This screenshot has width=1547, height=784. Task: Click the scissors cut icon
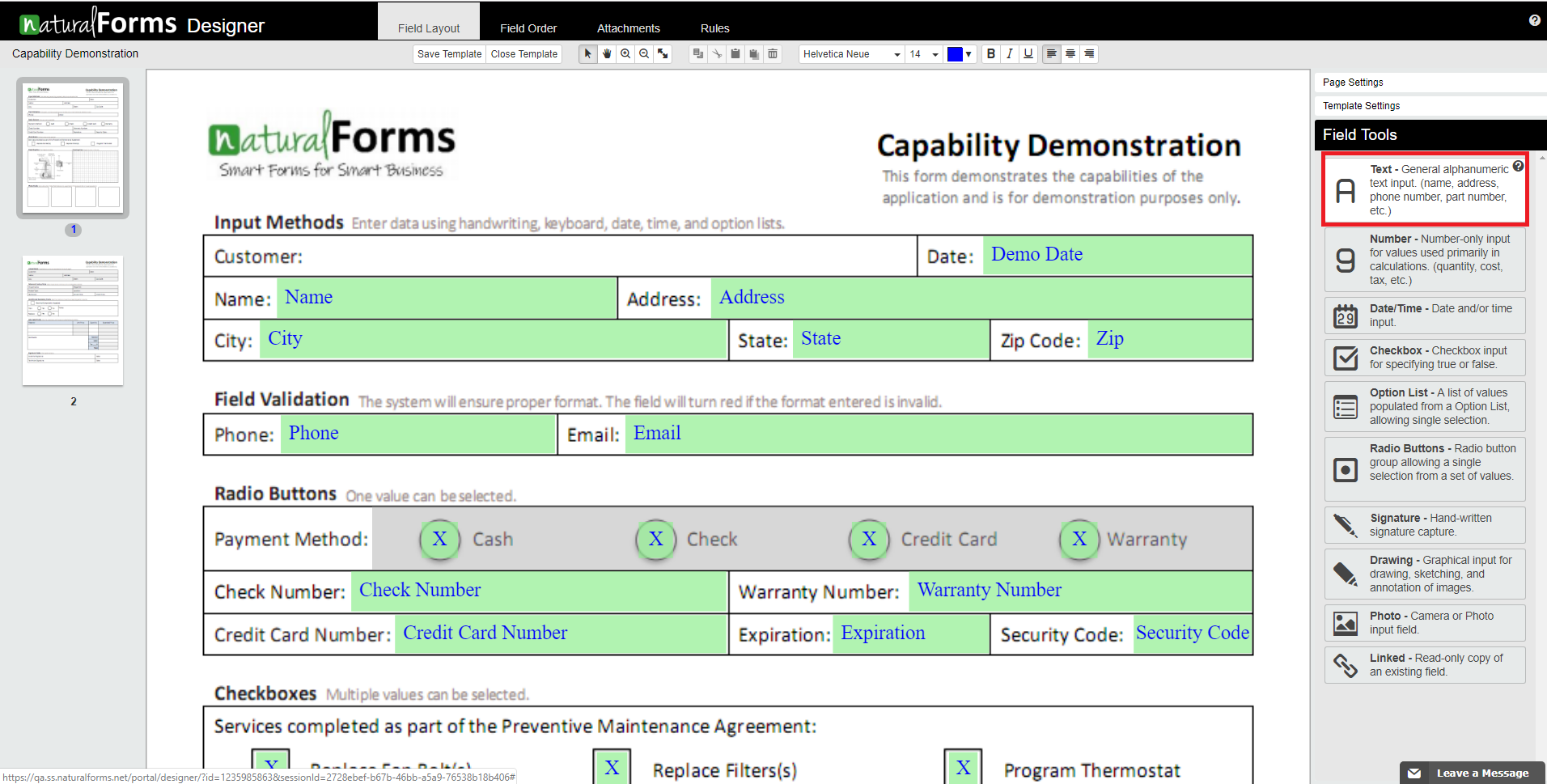point(717,54)
